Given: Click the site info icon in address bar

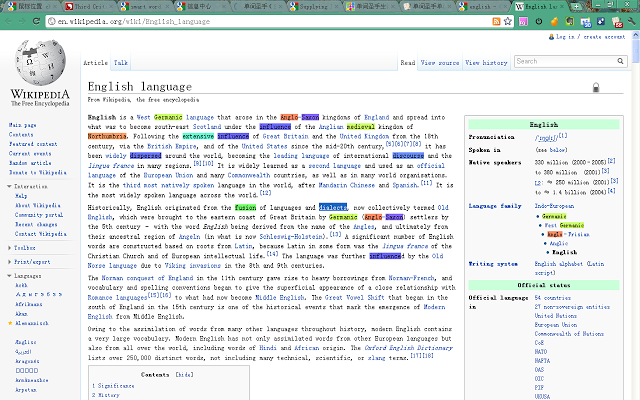Looking at the screenshot, I should [52, 21].
